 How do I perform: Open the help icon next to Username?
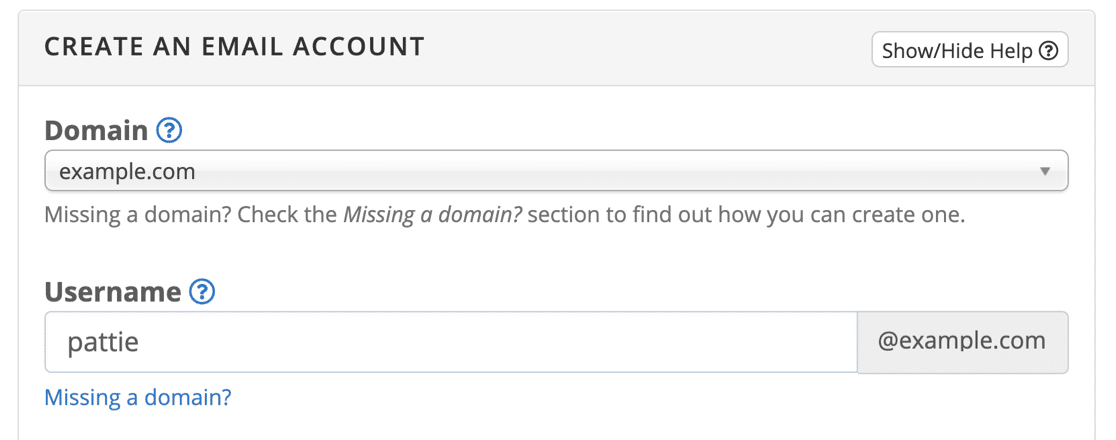tap(202, 291)
